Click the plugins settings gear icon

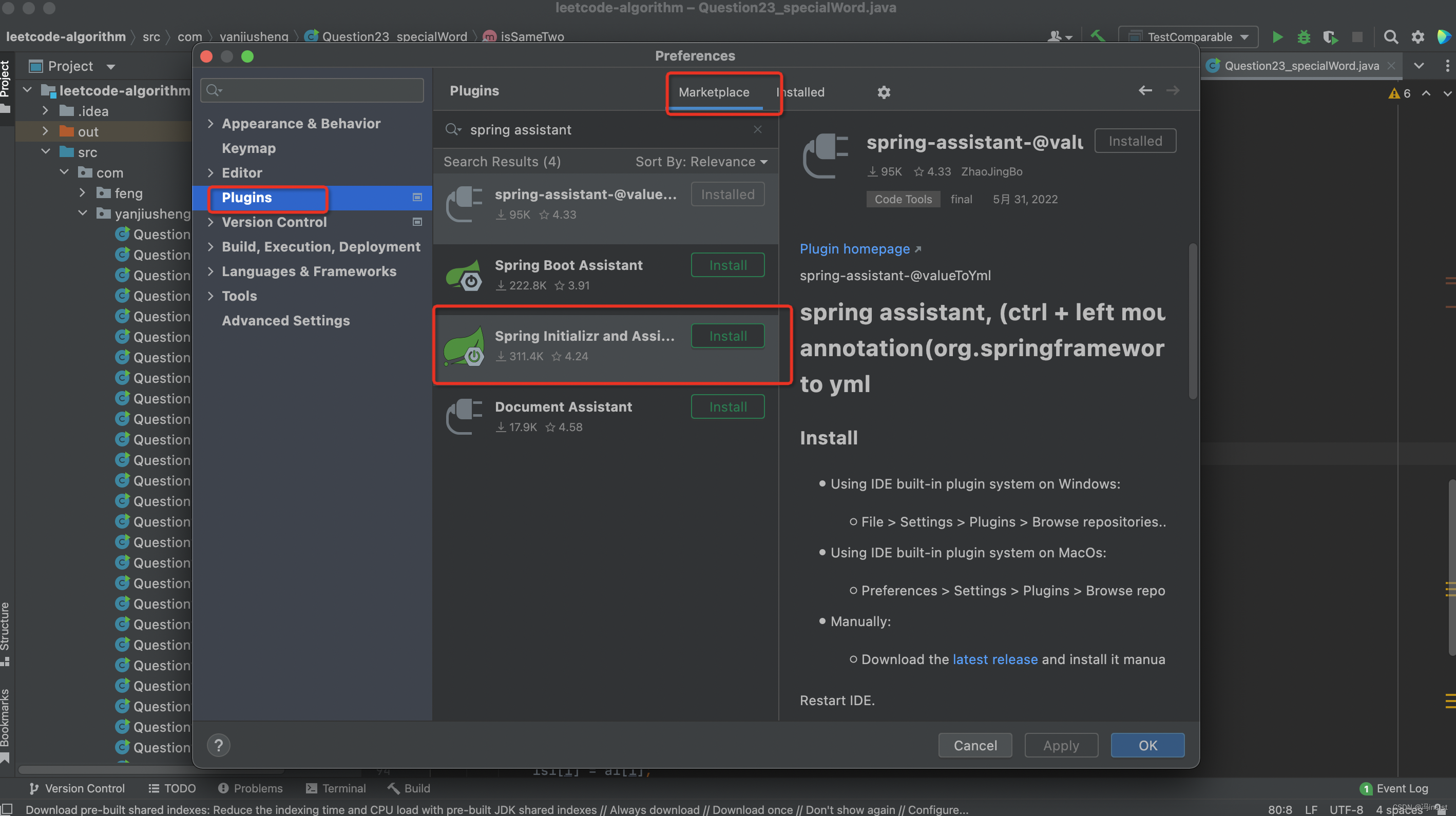pyautogui.click(x=884, y=92)
